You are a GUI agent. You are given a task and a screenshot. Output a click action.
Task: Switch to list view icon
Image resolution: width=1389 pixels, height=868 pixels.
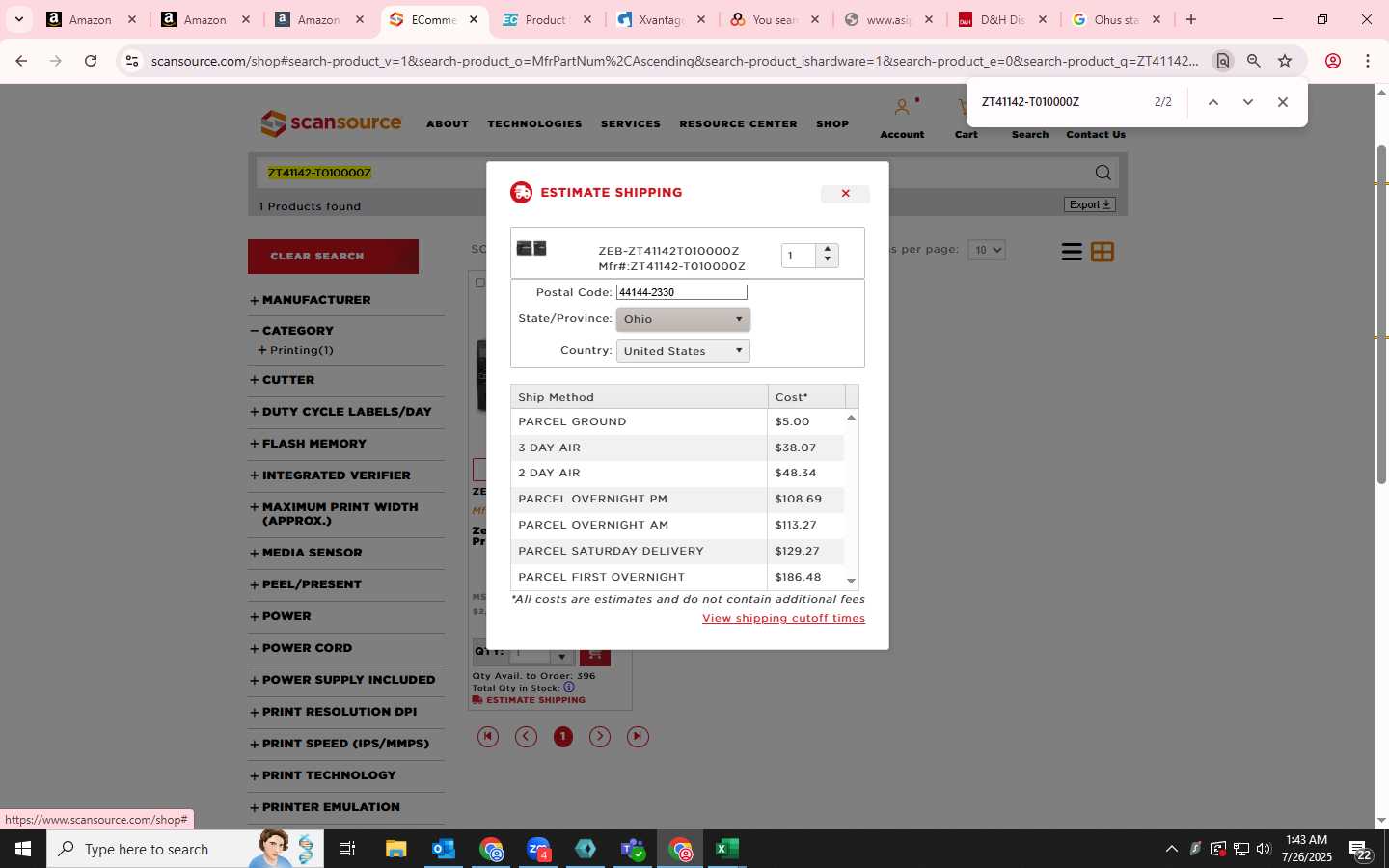click(1071, 252)
